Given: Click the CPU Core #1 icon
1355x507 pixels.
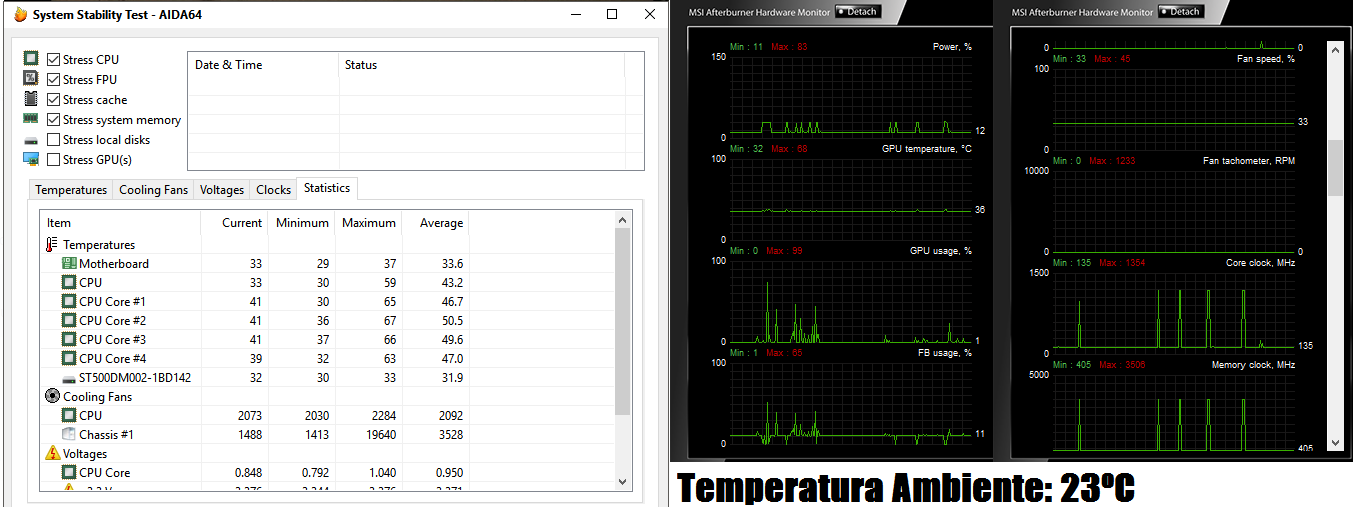Looking at the screenshot, I should pyautogui.click(x=69, y=302).
